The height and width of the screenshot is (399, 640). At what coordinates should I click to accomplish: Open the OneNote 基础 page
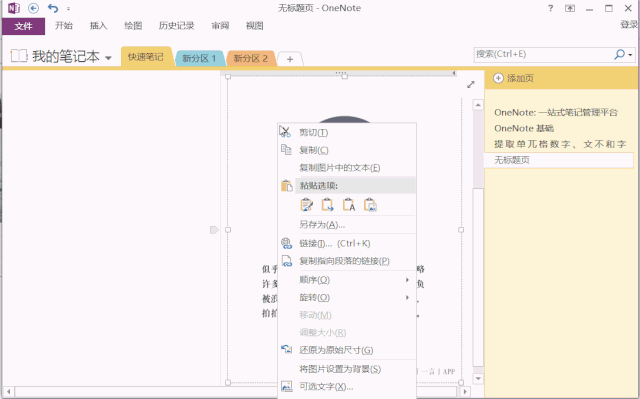[524, 129]
